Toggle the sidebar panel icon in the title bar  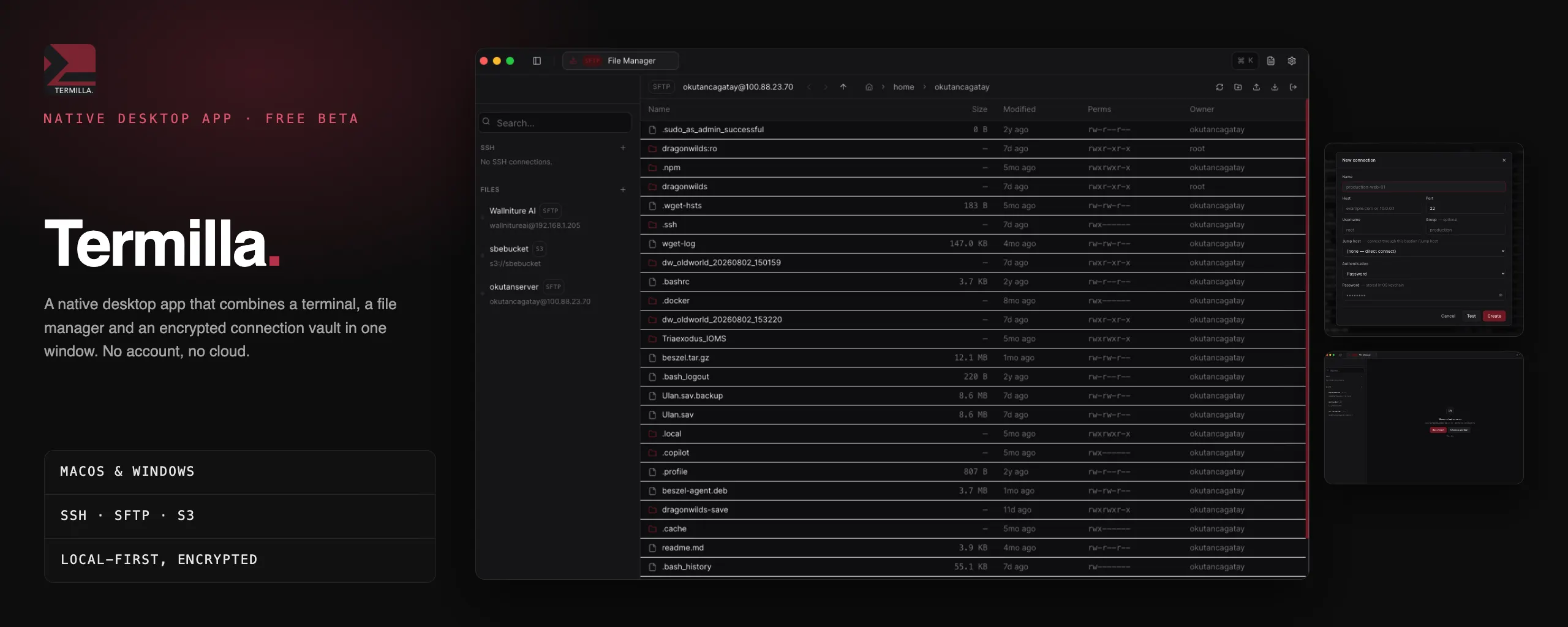click(x=537, y=61)
